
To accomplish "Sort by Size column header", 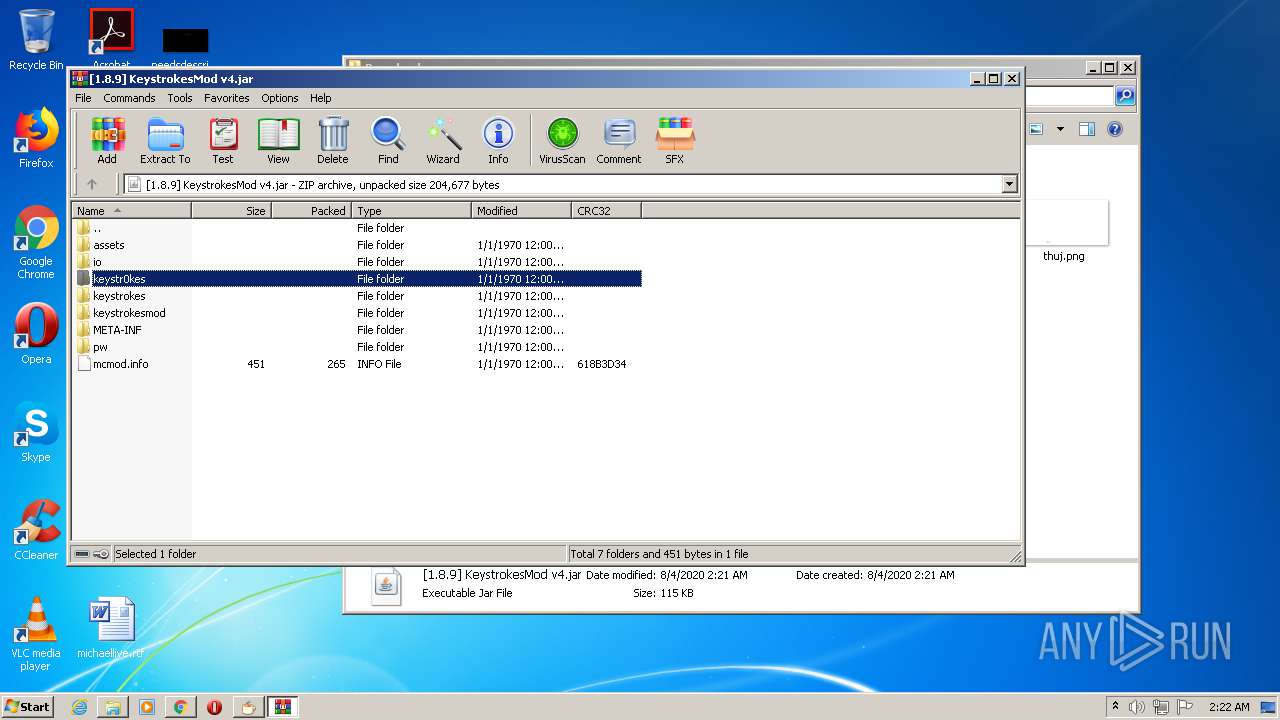I will pyautogui.click(x=231, y=211).
